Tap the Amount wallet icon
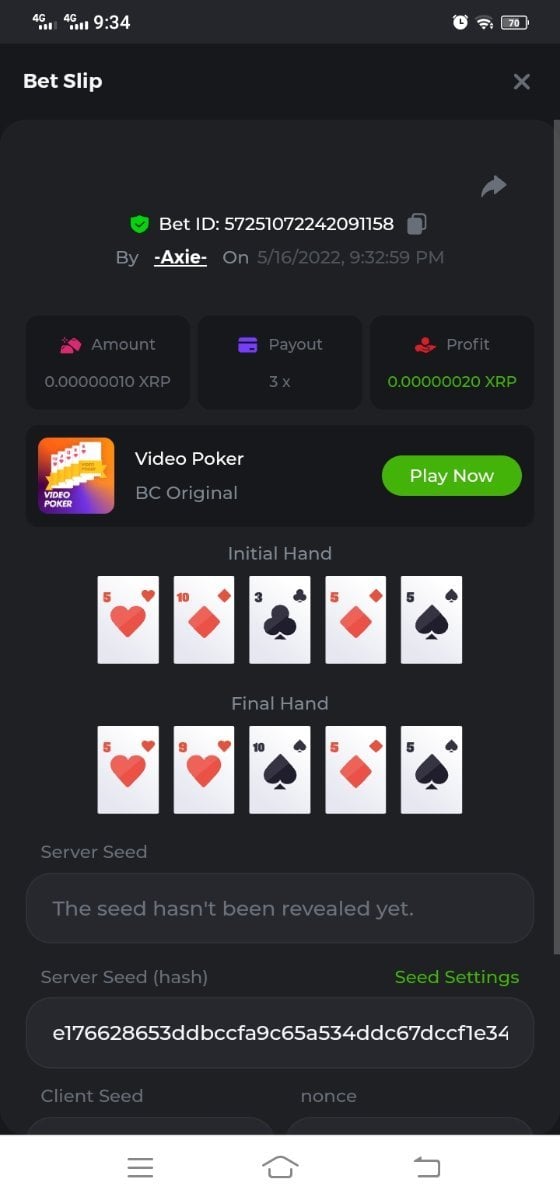The width and height of the screenshot is (560, 1200). pyautogui.click(x=71, y=344)
